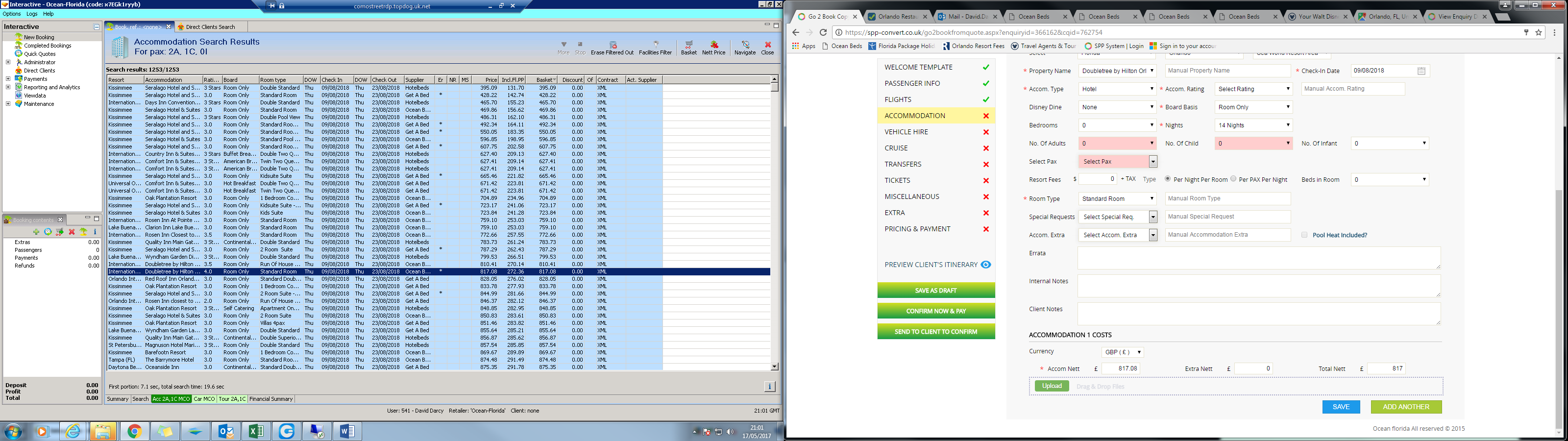
Task: Click CONFIRM NOW & PAY button
Action: tap(936, 311)
